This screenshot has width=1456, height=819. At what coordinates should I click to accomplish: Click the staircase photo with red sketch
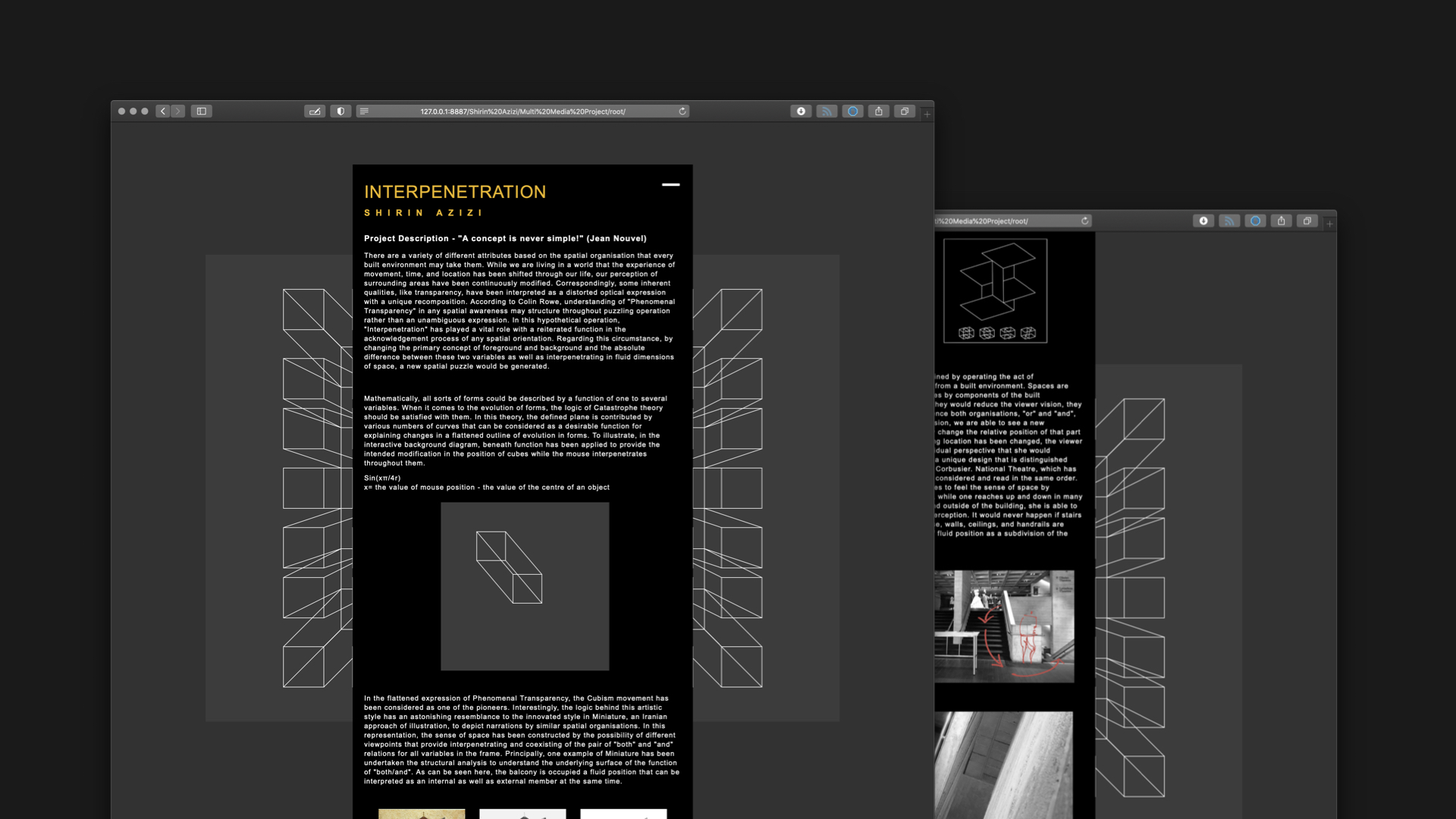click(1004, 626)
